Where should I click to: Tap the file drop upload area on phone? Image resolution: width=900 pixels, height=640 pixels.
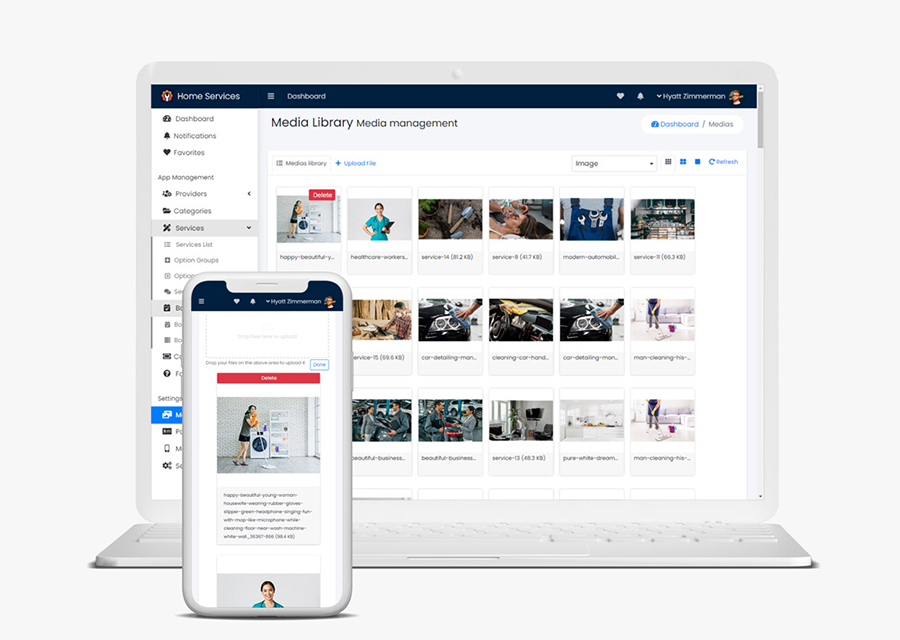click(267, 336)
